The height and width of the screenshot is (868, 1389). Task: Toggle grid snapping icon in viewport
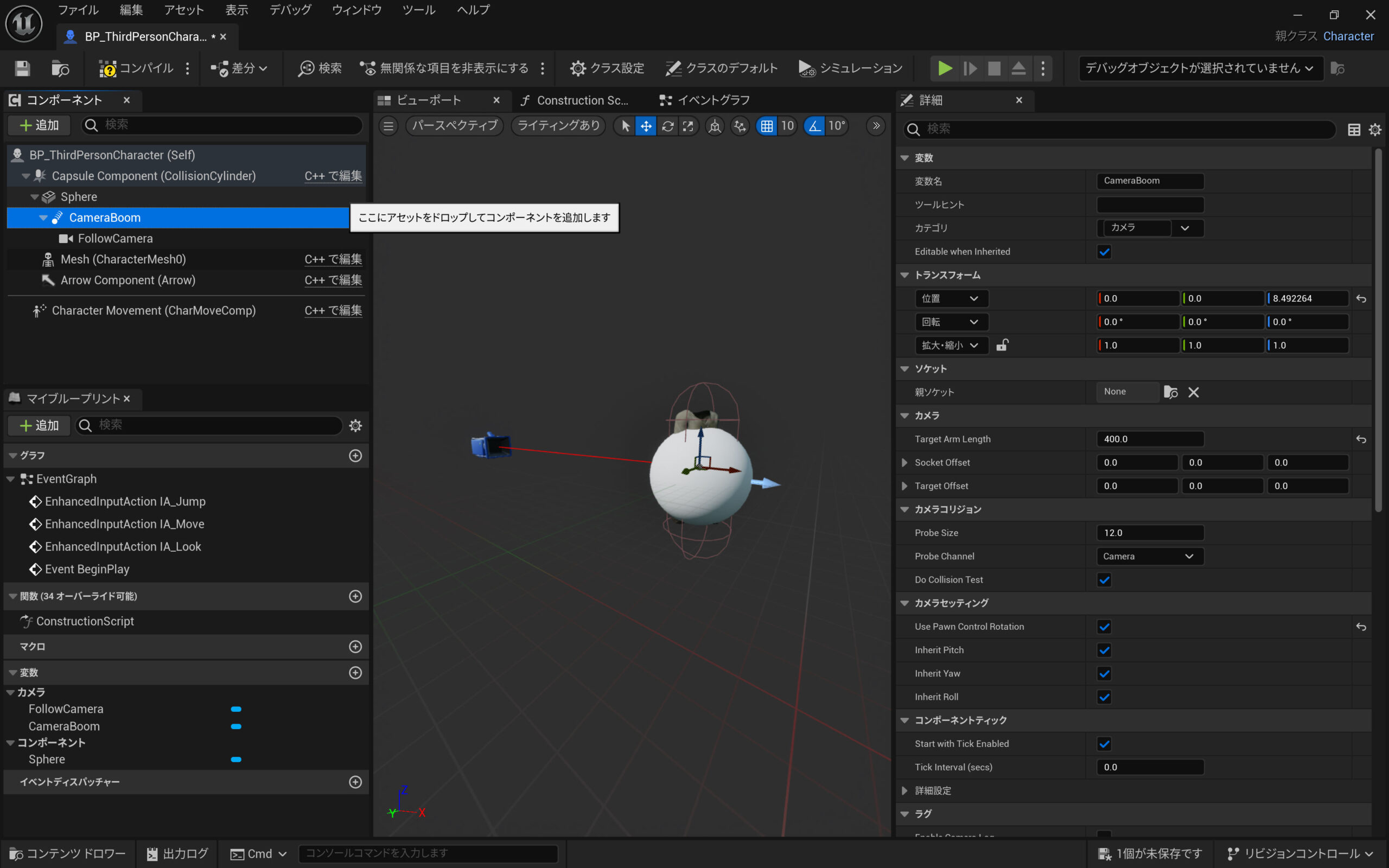(x=766, y=126)
